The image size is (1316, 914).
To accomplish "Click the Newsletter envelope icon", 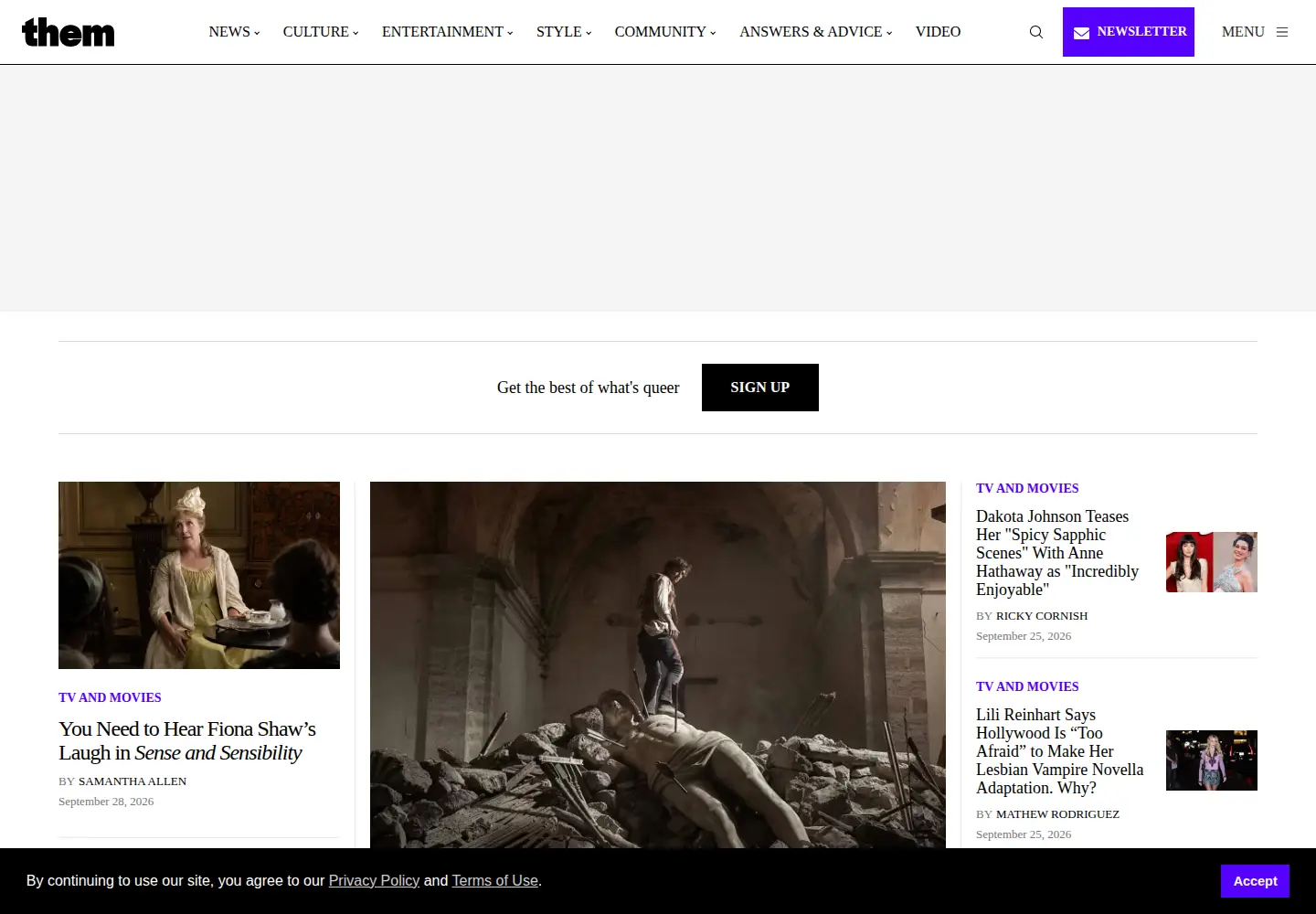I will (1081, 33).
